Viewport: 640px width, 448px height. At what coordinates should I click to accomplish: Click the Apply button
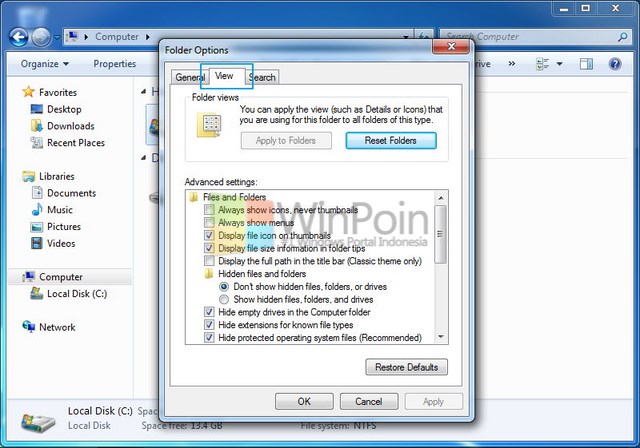[x=433, y=401]
